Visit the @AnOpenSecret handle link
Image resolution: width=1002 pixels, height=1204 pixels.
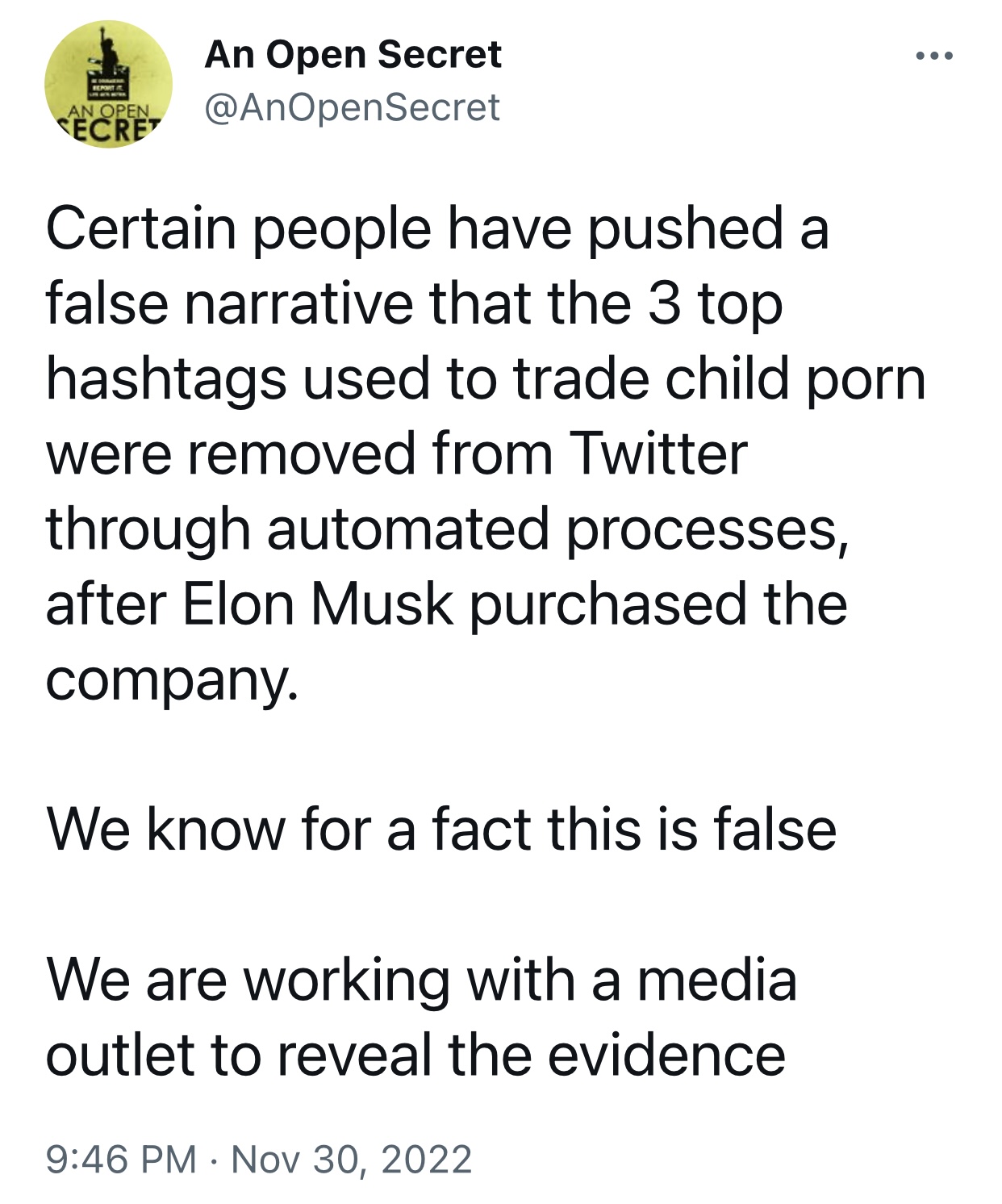pos(353,107)
